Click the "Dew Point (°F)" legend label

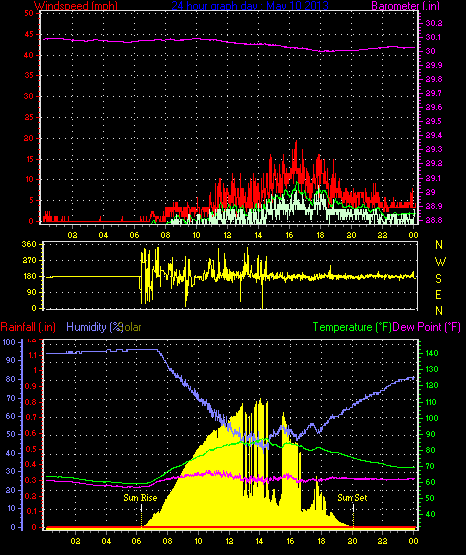coord(426,327)
